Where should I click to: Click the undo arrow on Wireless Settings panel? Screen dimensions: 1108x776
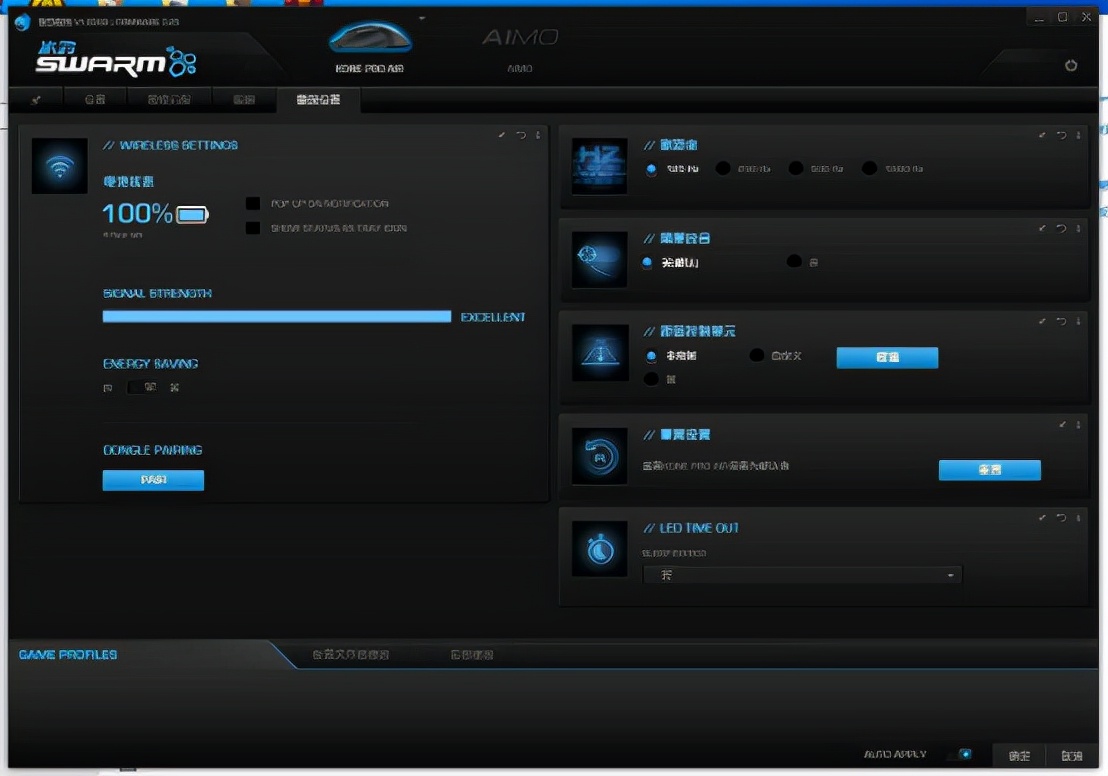coord(520,136)
